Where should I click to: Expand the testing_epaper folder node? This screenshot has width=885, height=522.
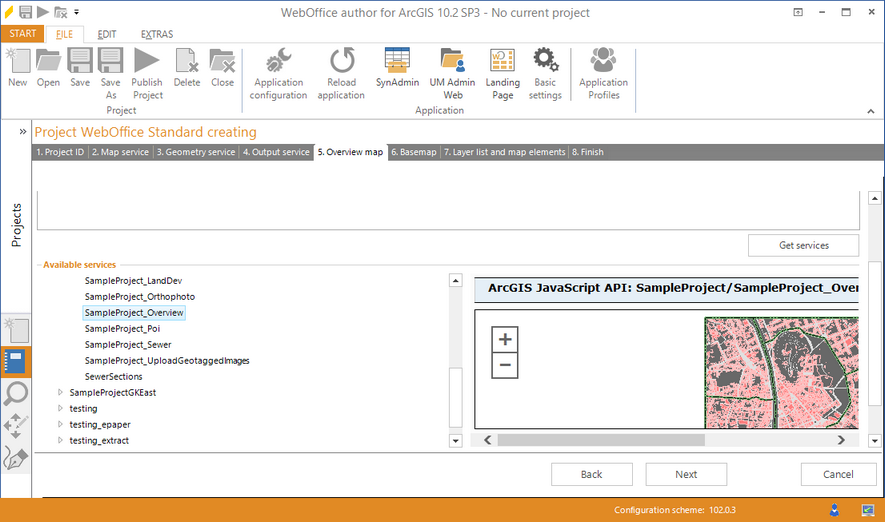pos(60,424)
